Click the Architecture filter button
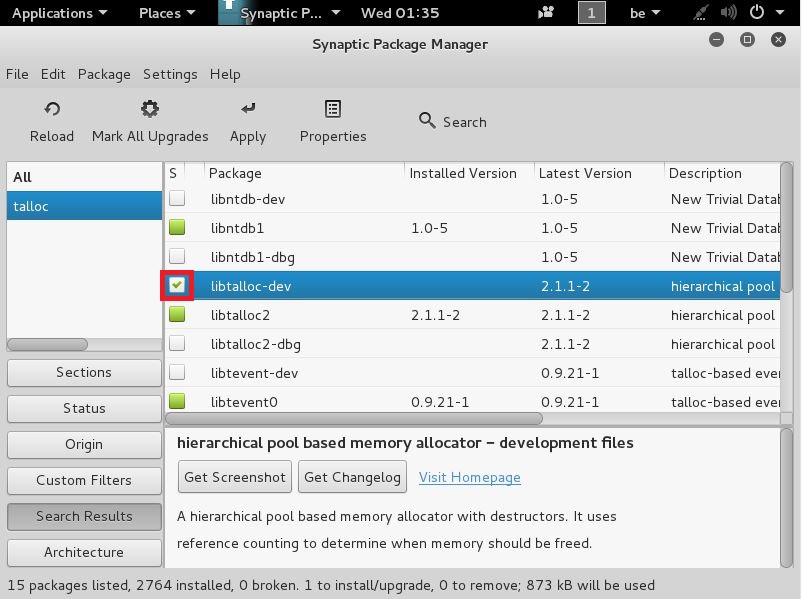The image size is (802, 599). 84,552
